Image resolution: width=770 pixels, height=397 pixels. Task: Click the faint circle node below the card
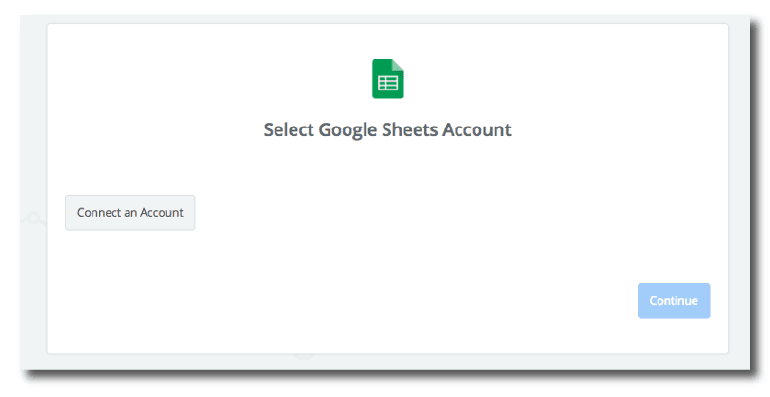(x=304, y=355)
